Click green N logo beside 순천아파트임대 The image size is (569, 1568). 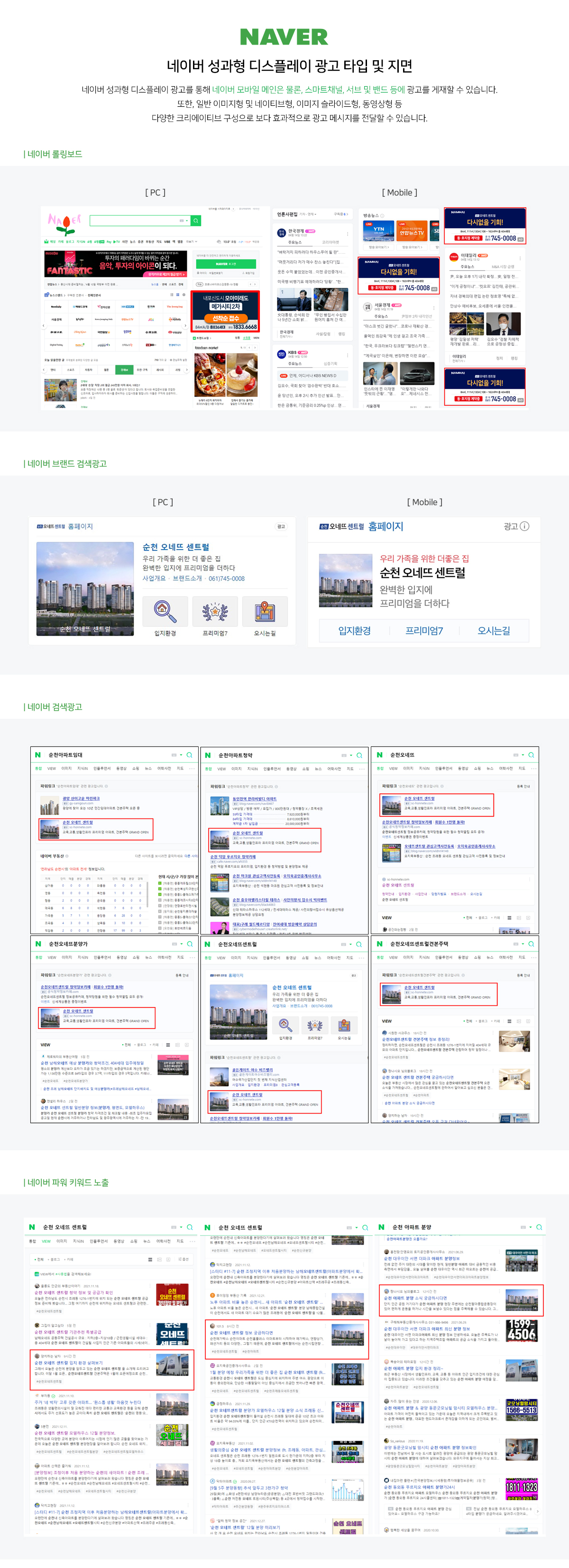coord(38,755)
